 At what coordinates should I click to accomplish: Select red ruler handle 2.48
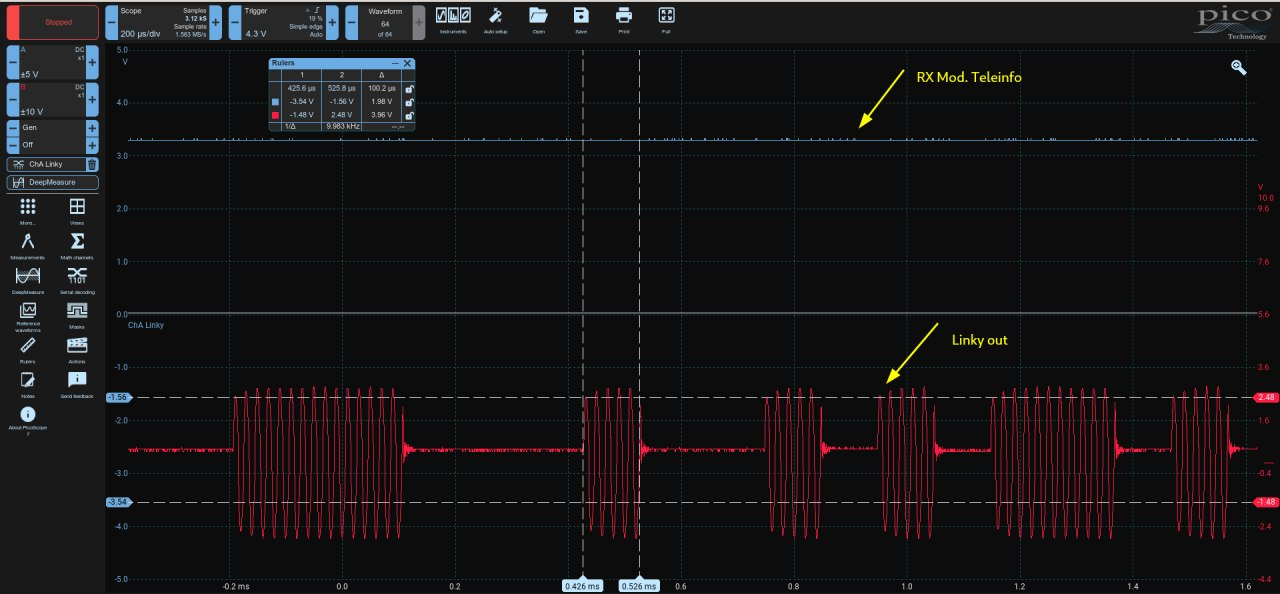pyautogui.click(x=1265, y=397)
